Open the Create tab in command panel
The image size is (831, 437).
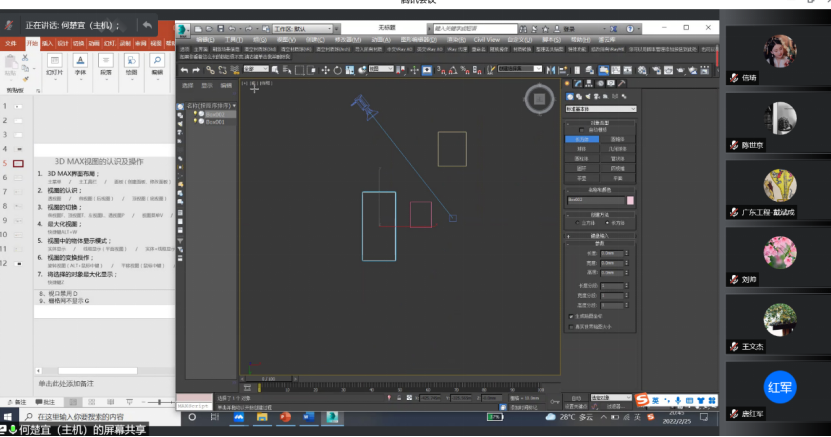[567, 83]
